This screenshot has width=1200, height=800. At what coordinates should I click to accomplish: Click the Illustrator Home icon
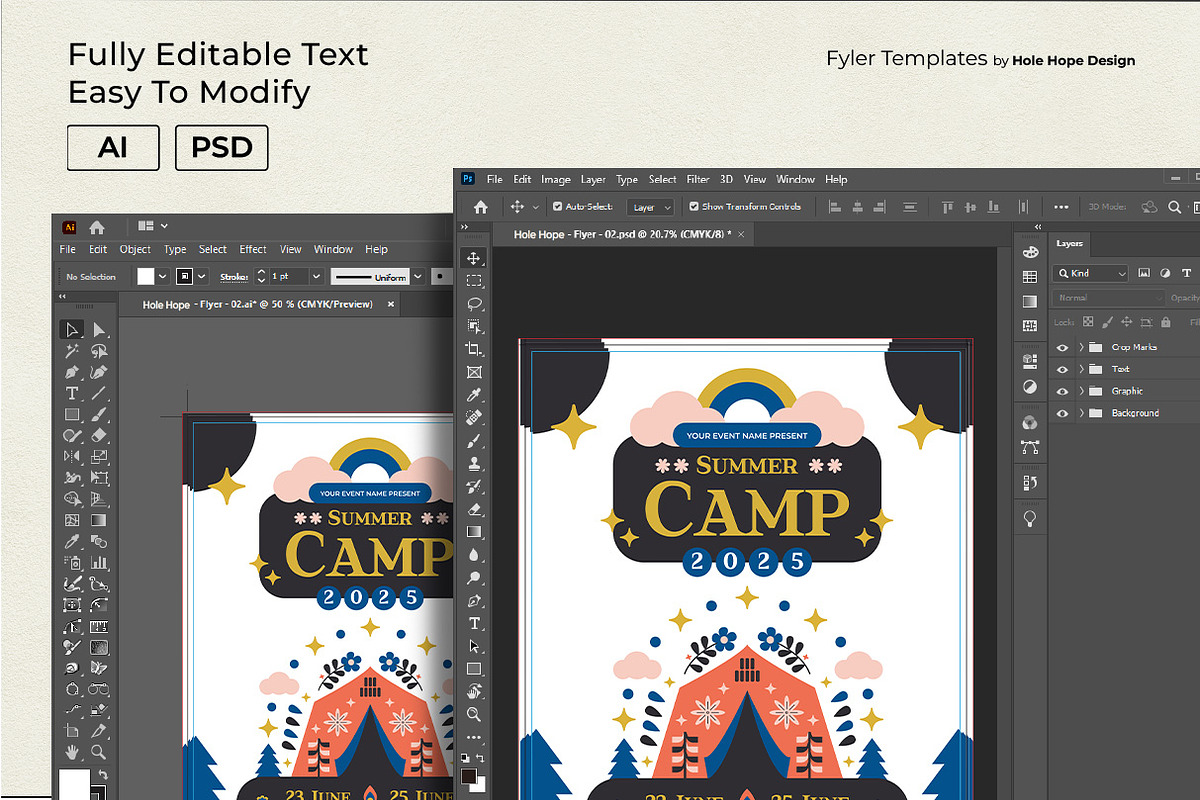pyautogui.click(x=97, y=227)
